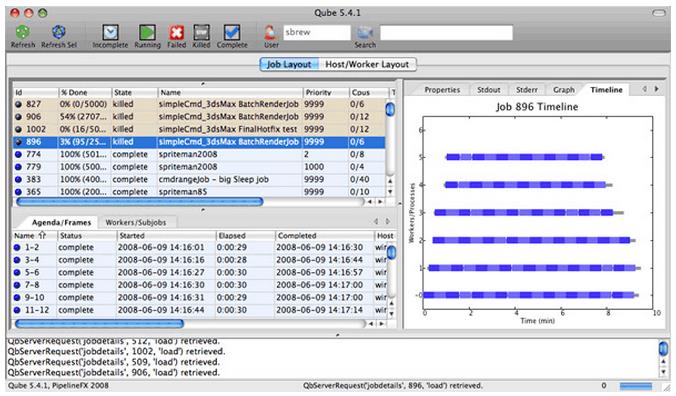Open the Graph tab

(x=563, y=90)
